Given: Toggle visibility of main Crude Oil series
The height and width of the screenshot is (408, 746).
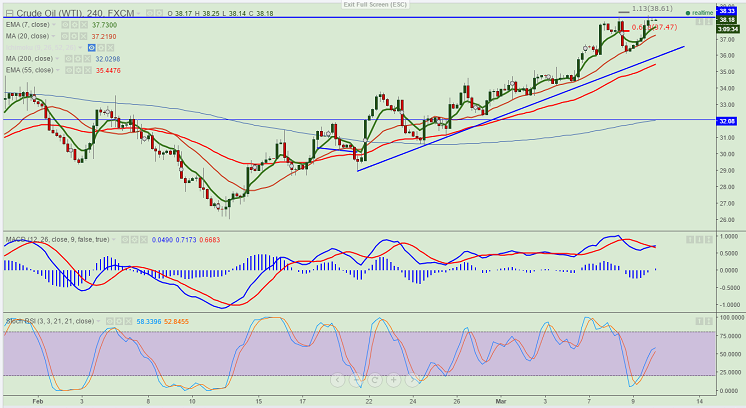Looking at the screenshot, I should tap(149, 13).
